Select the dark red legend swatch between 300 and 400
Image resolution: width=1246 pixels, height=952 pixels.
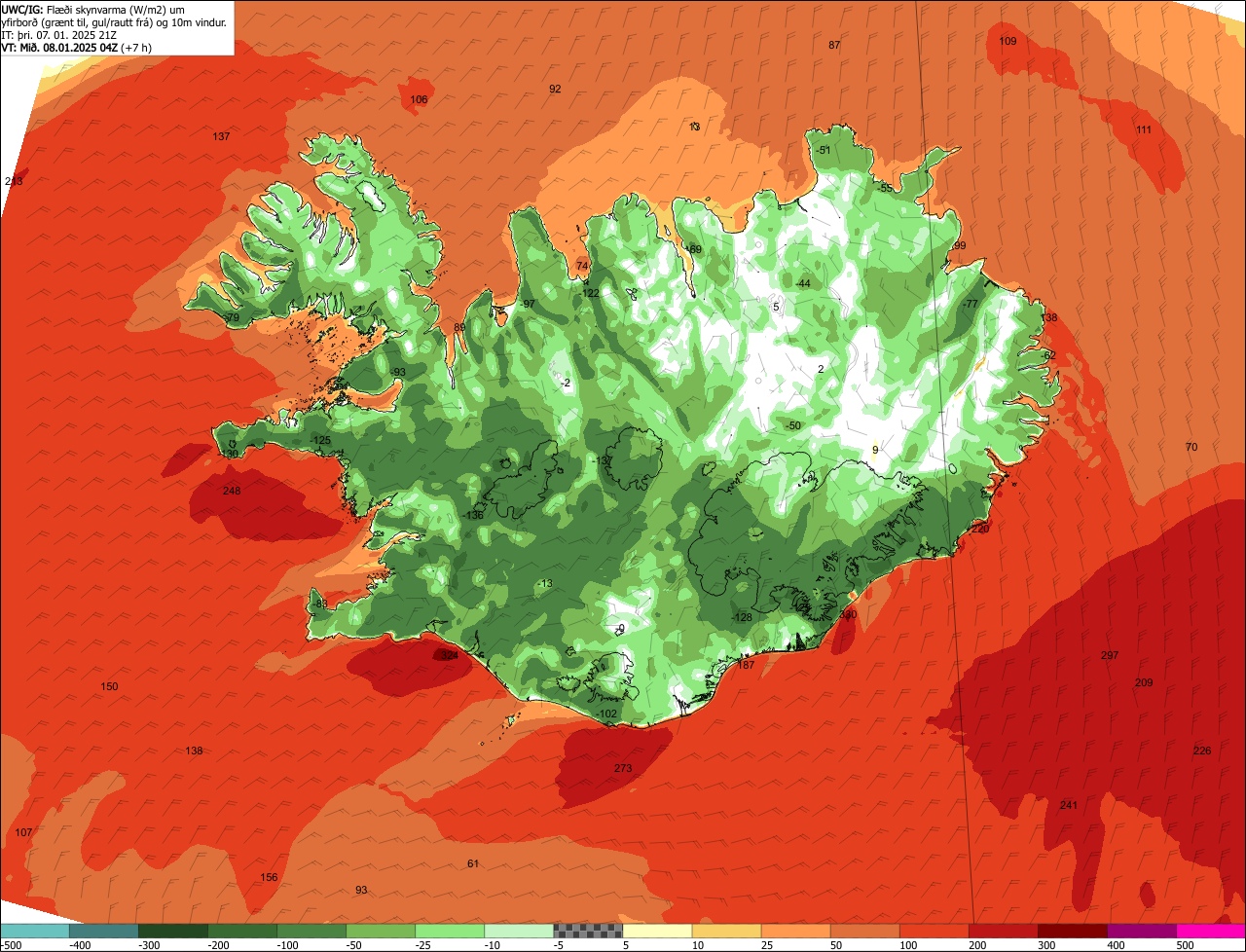(x=1073, y=931)
